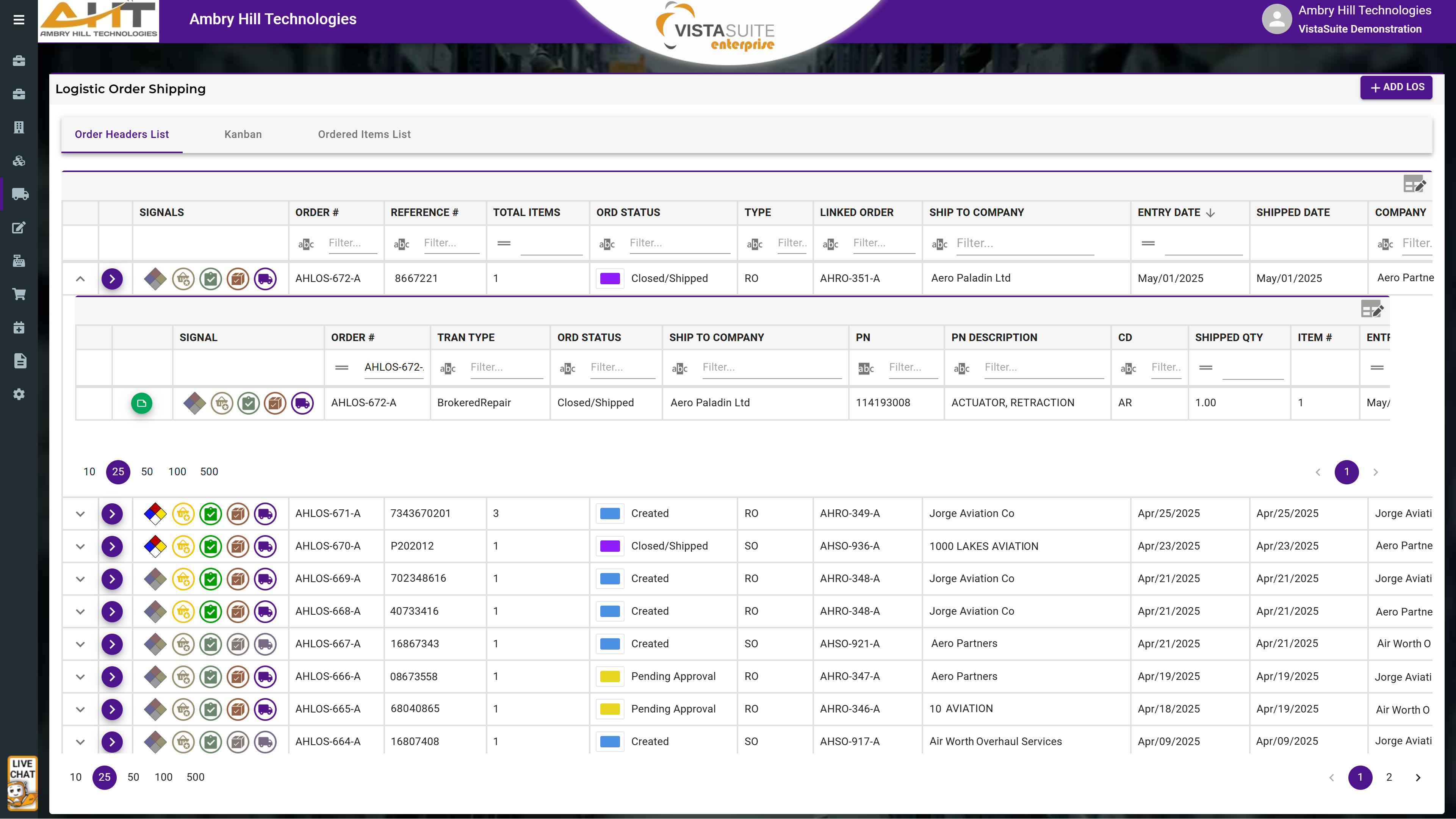The image size is (1456, 819).
Task: Switch to the Kanban tab
Action: coord(243,135)
